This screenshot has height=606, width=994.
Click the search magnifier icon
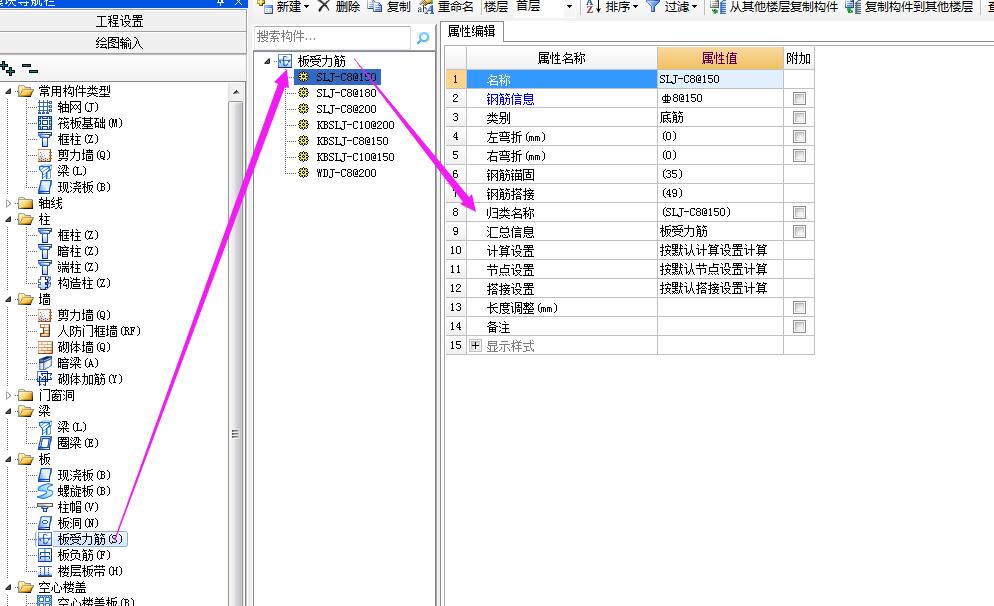423,38
